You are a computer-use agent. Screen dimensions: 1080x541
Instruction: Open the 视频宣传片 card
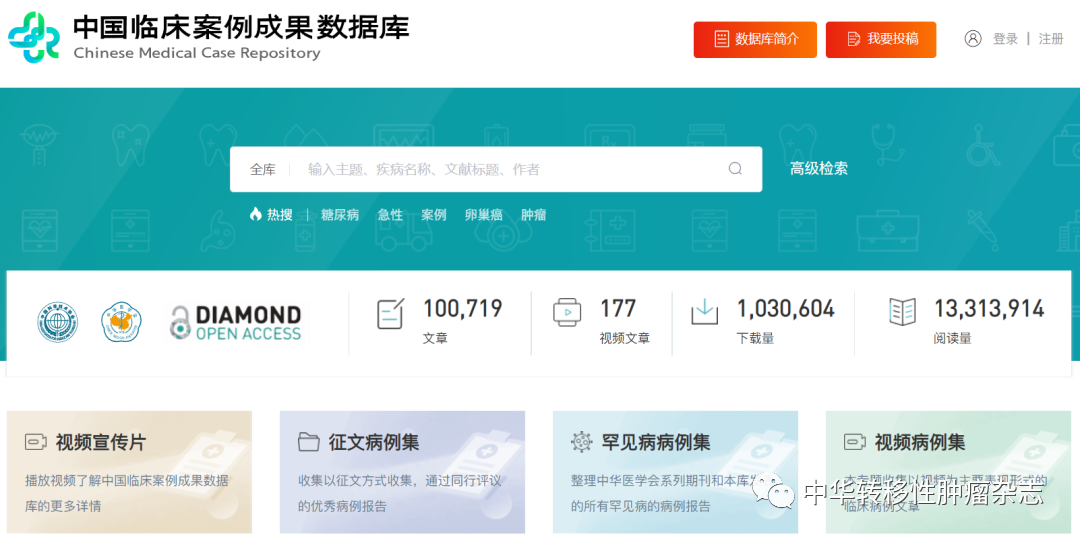(129, 472)
